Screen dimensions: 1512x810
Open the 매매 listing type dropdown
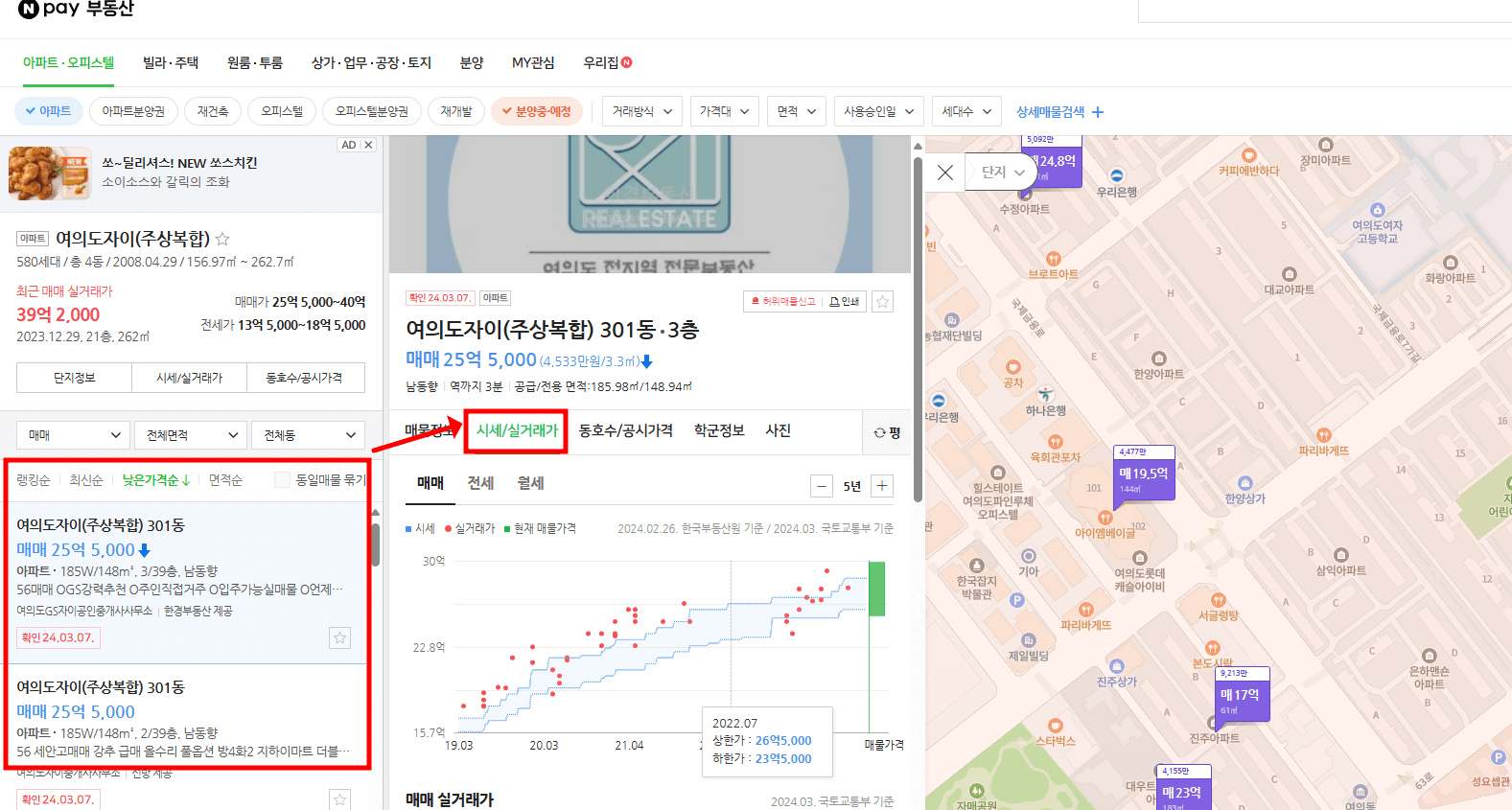pos(73,435)
